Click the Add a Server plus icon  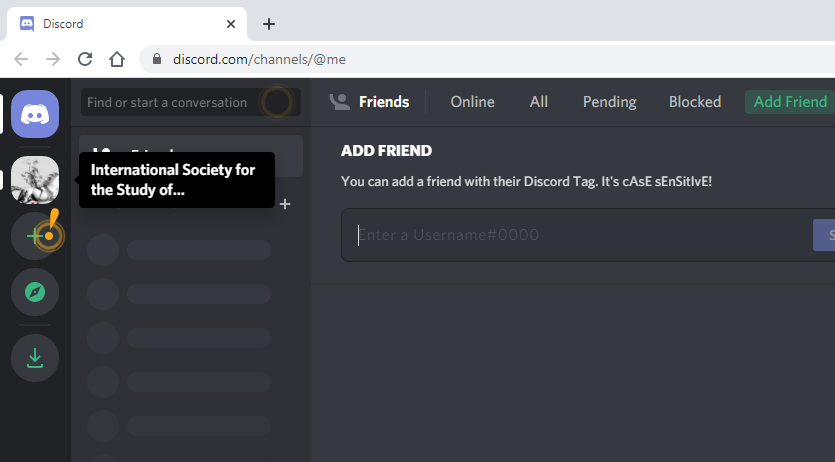click(x=34, y=236)
